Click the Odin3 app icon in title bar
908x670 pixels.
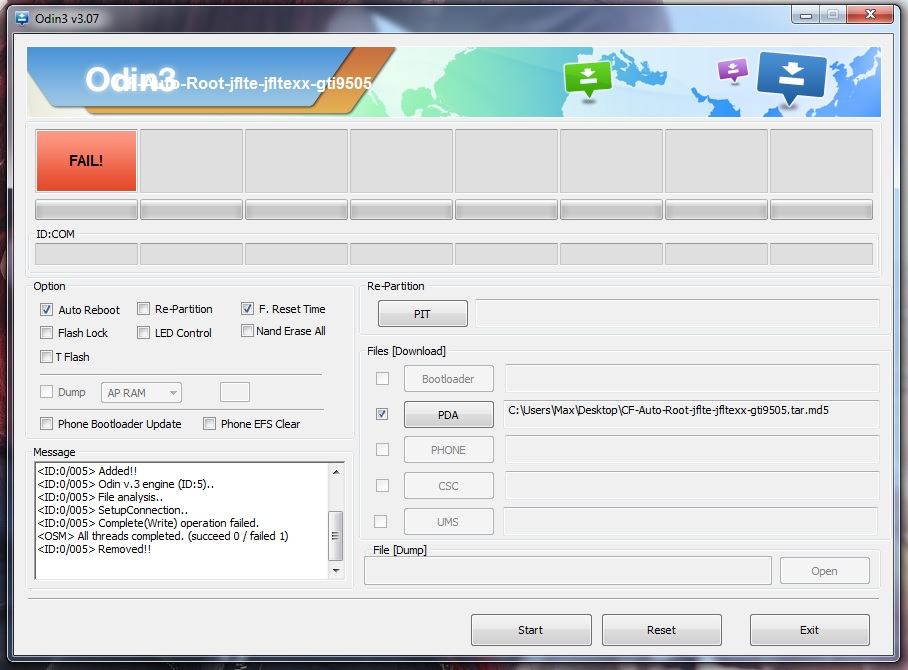[22, 18]
